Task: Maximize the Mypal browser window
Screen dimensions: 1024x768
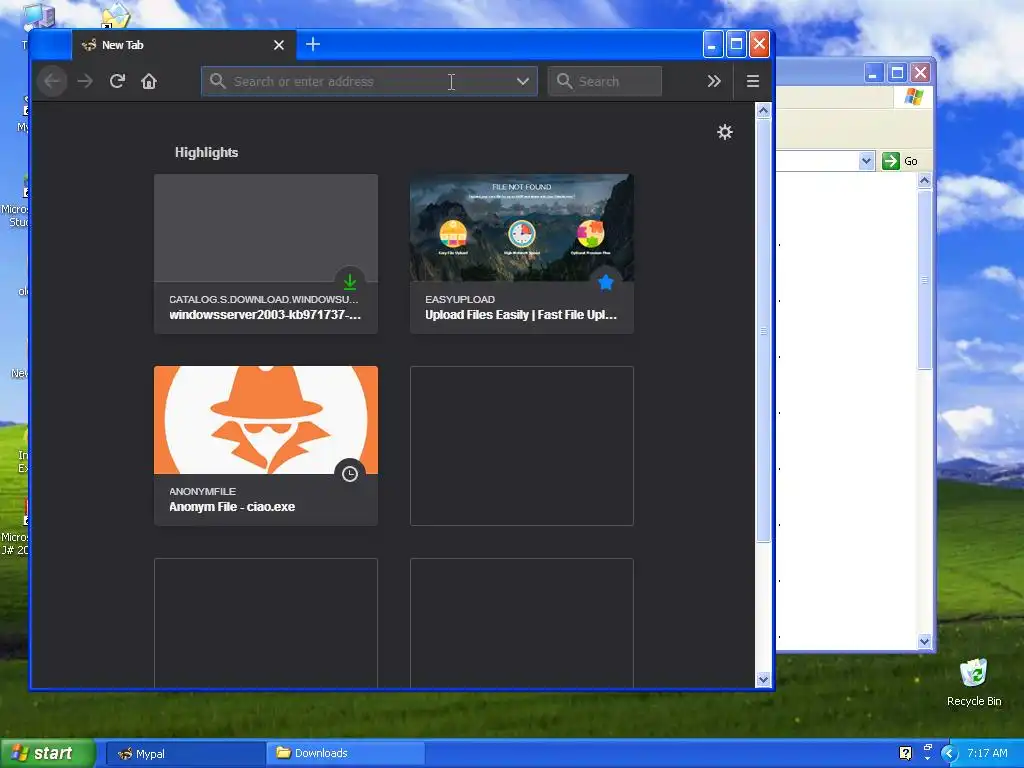Action: tap(736, 44)
